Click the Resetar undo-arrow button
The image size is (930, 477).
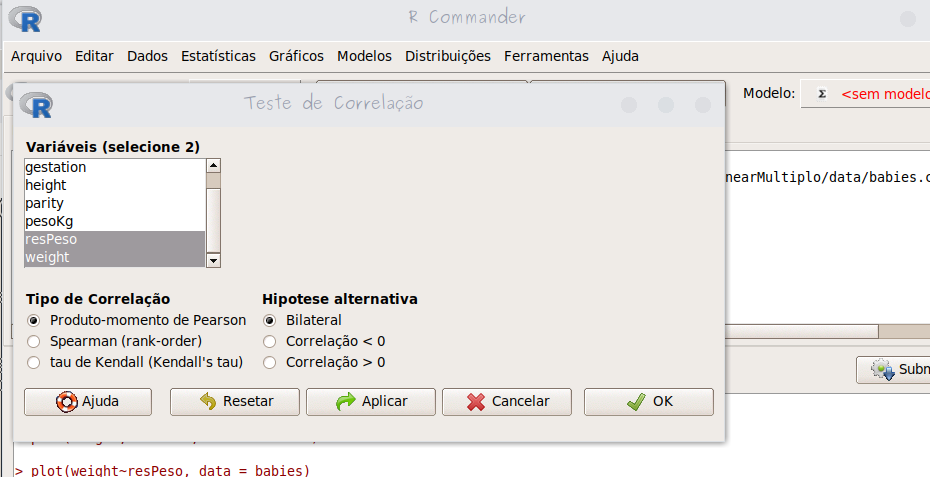coord(235,401)
